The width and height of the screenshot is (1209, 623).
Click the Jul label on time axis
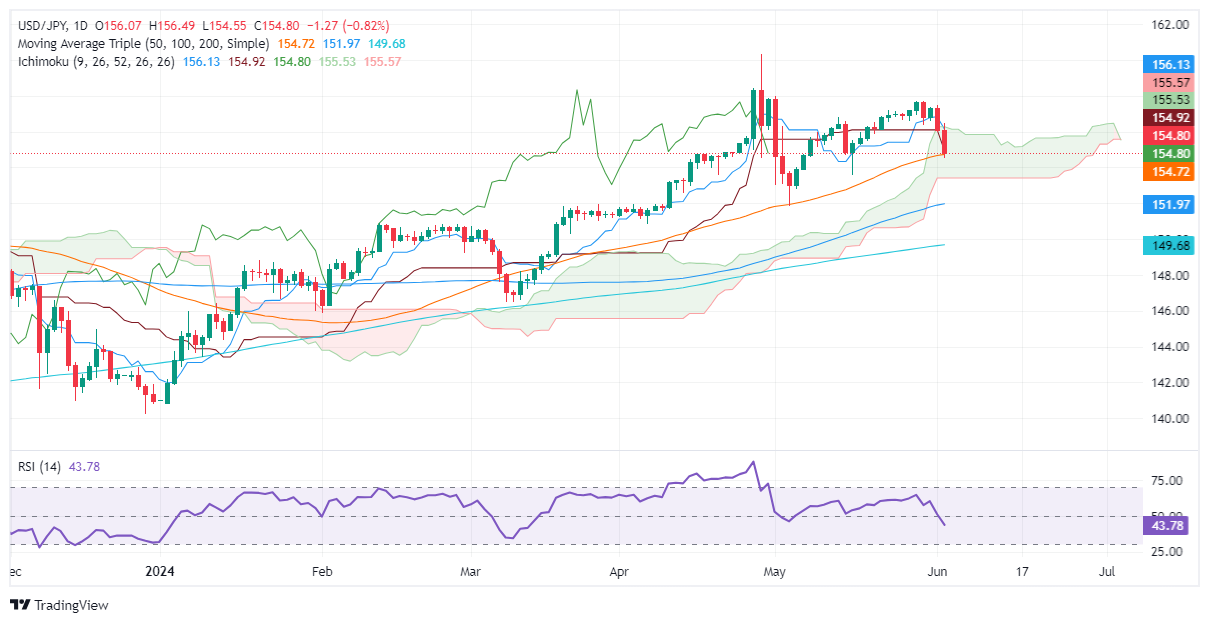tap(1107, 571)
